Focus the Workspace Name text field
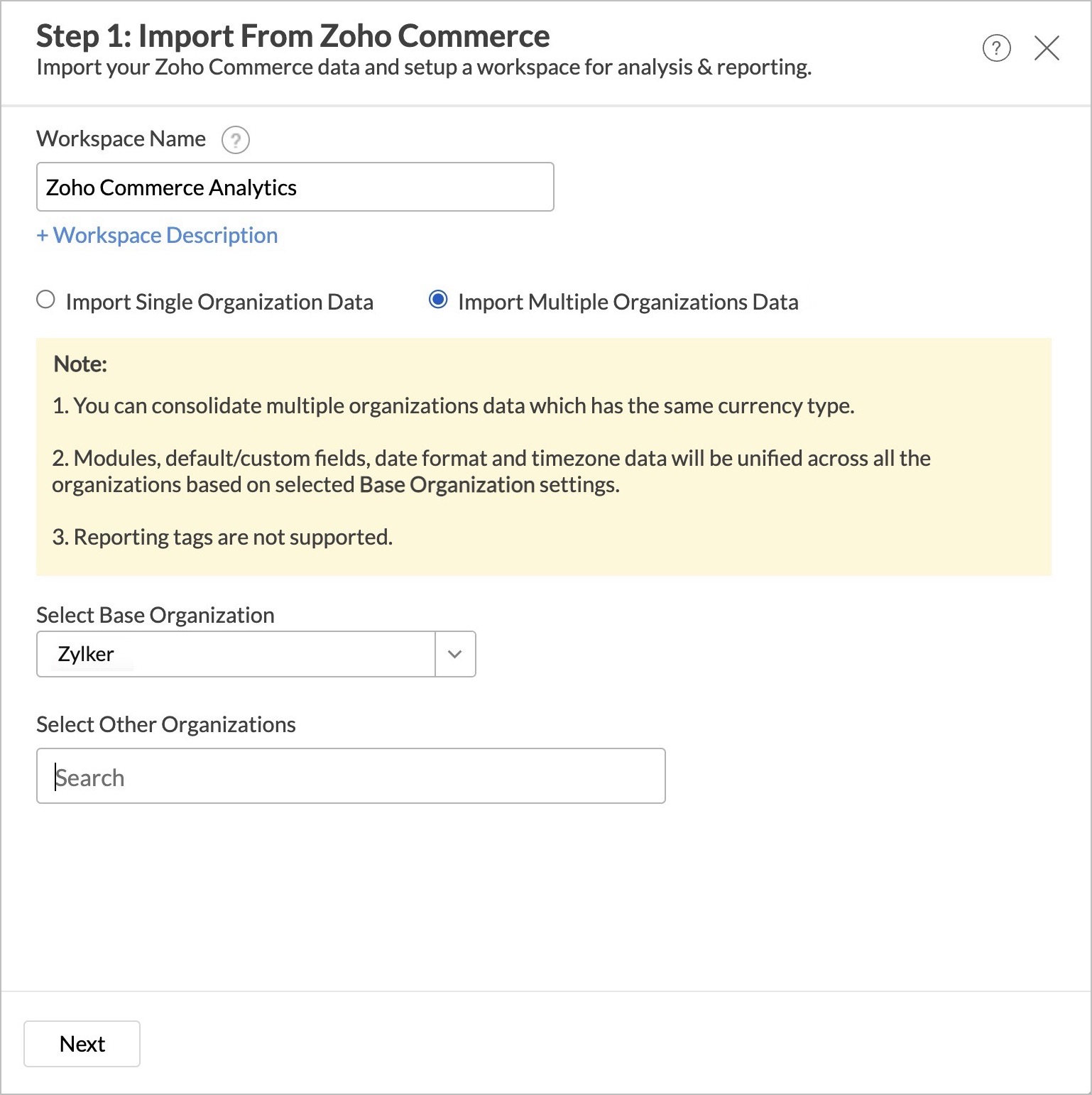The width and height of the screenshot is (1092, 1095). click(x=295, y=187)
